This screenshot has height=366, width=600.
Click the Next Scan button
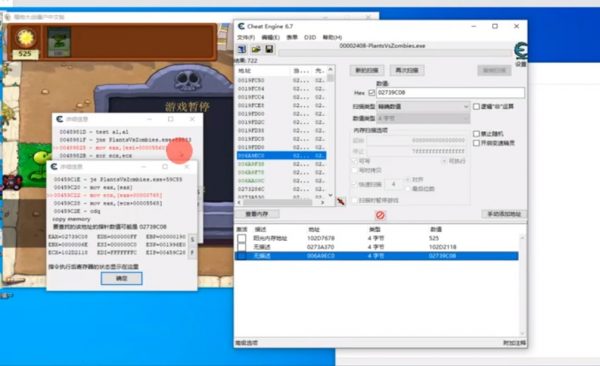[407, 70]
